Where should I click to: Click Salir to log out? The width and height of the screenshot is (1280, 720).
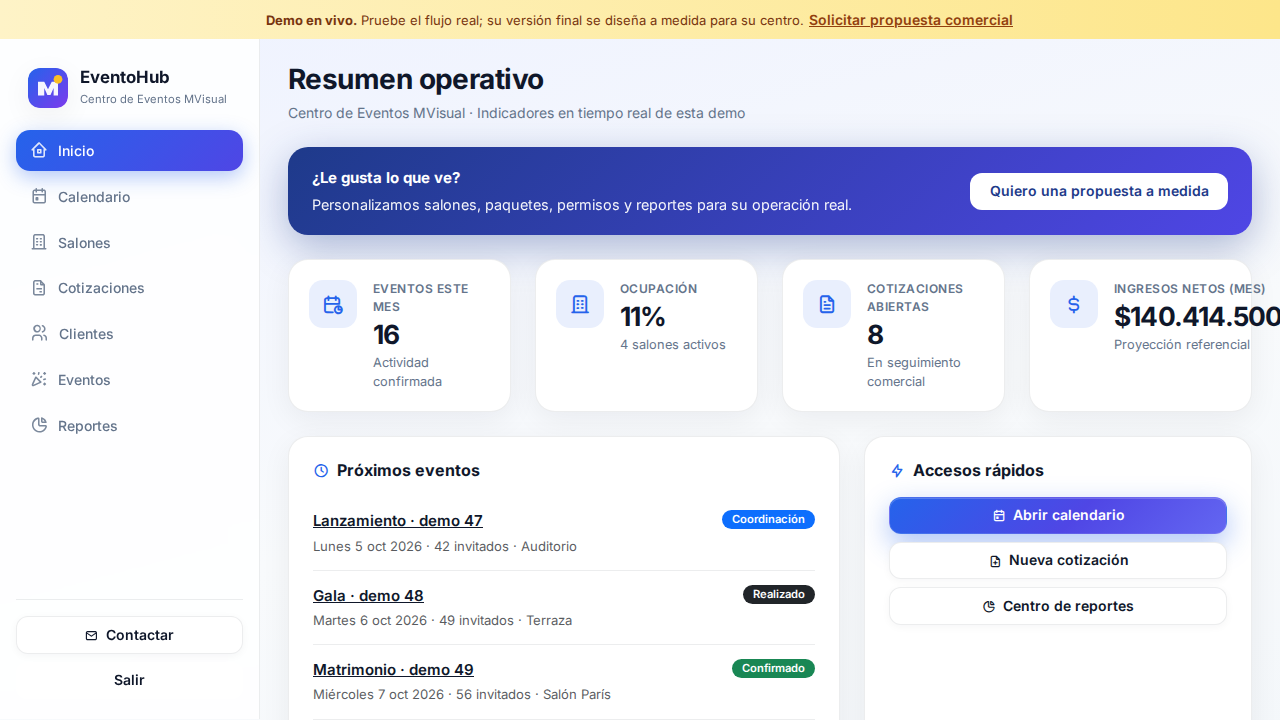(x=129, y=680)
